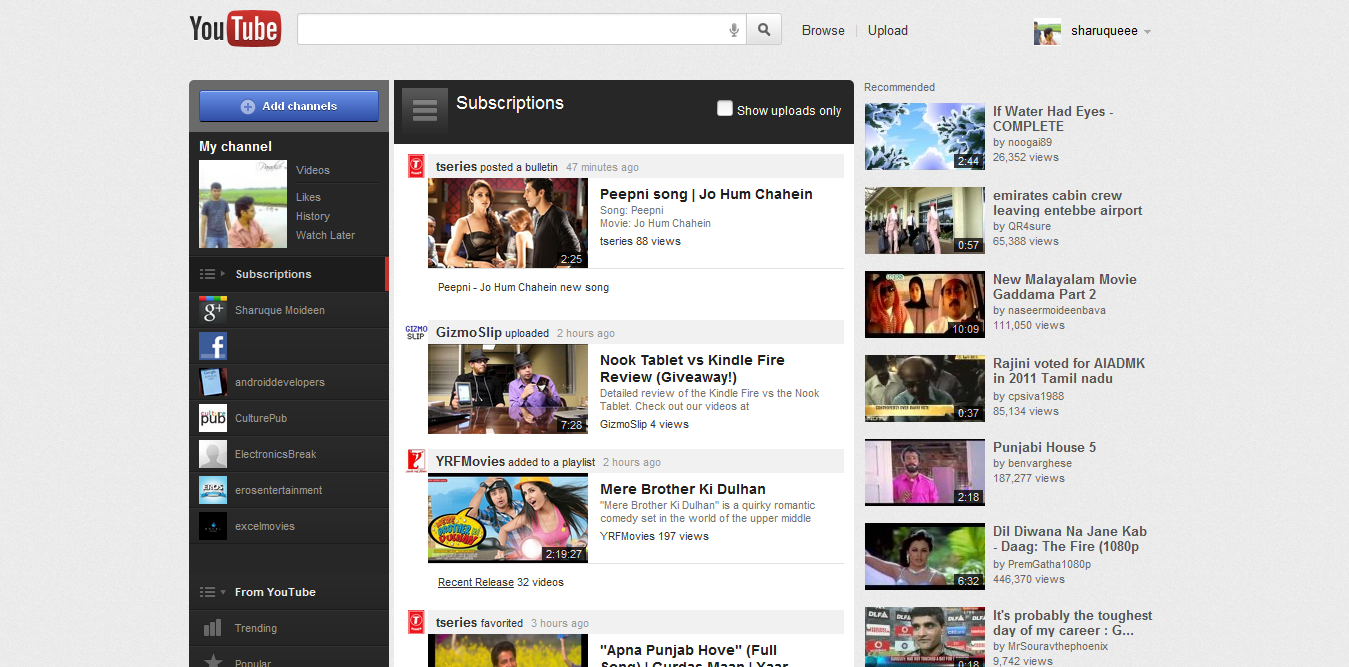This screenshot has width=1349, height=667.
Task: Enable Show uploads only checkbox
Action: (725, 108)
